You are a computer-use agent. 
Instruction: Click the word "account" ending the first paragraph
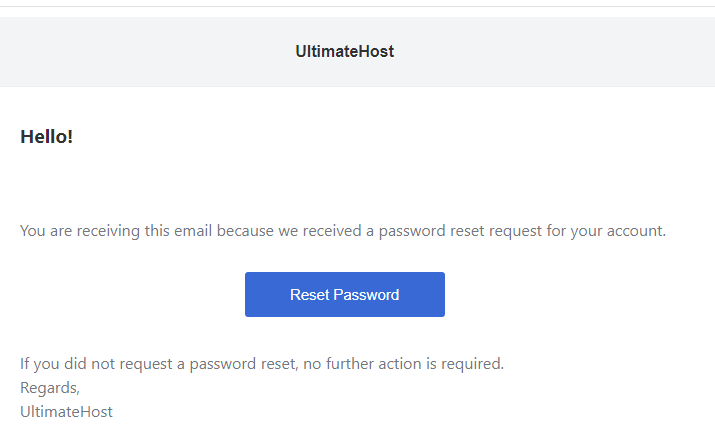(x=634, y=231)
